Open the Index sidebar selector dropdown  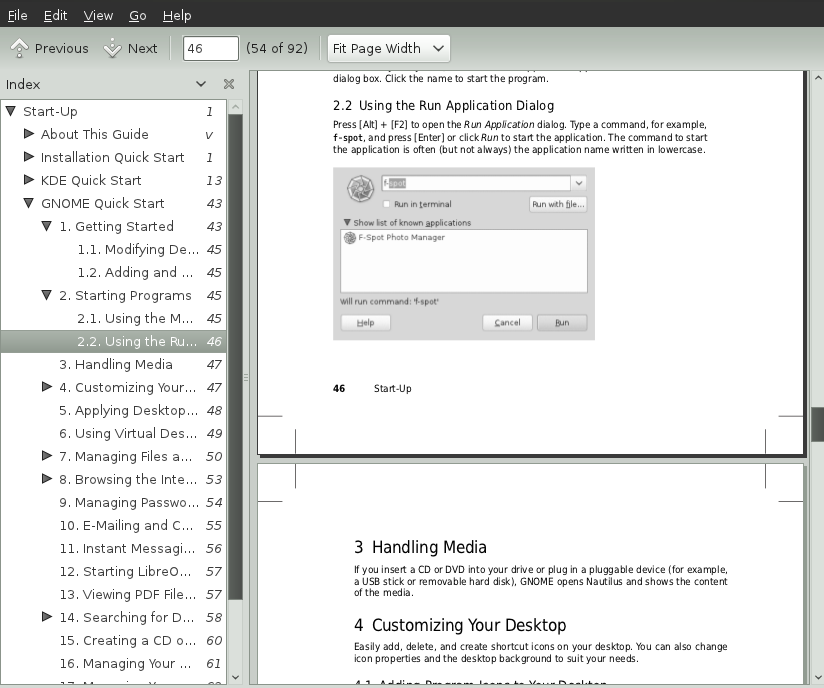click(201, 84)
